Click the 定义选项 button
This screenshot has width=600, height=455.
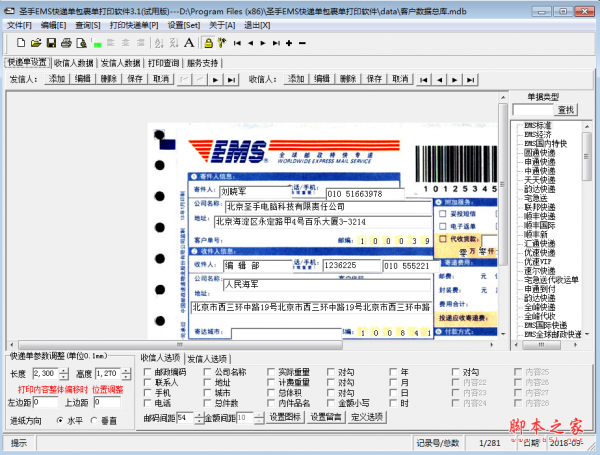click(367, 417)
